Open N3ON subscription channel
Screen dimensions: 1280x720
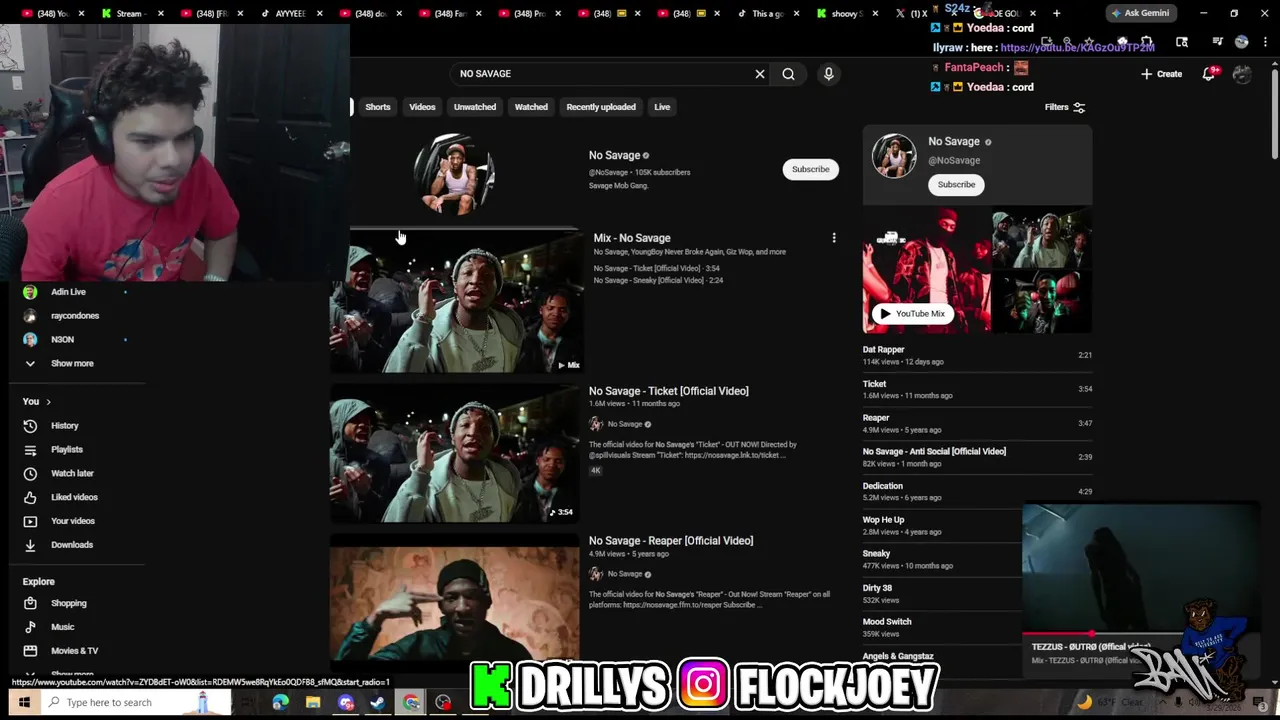tap(62, 340)
